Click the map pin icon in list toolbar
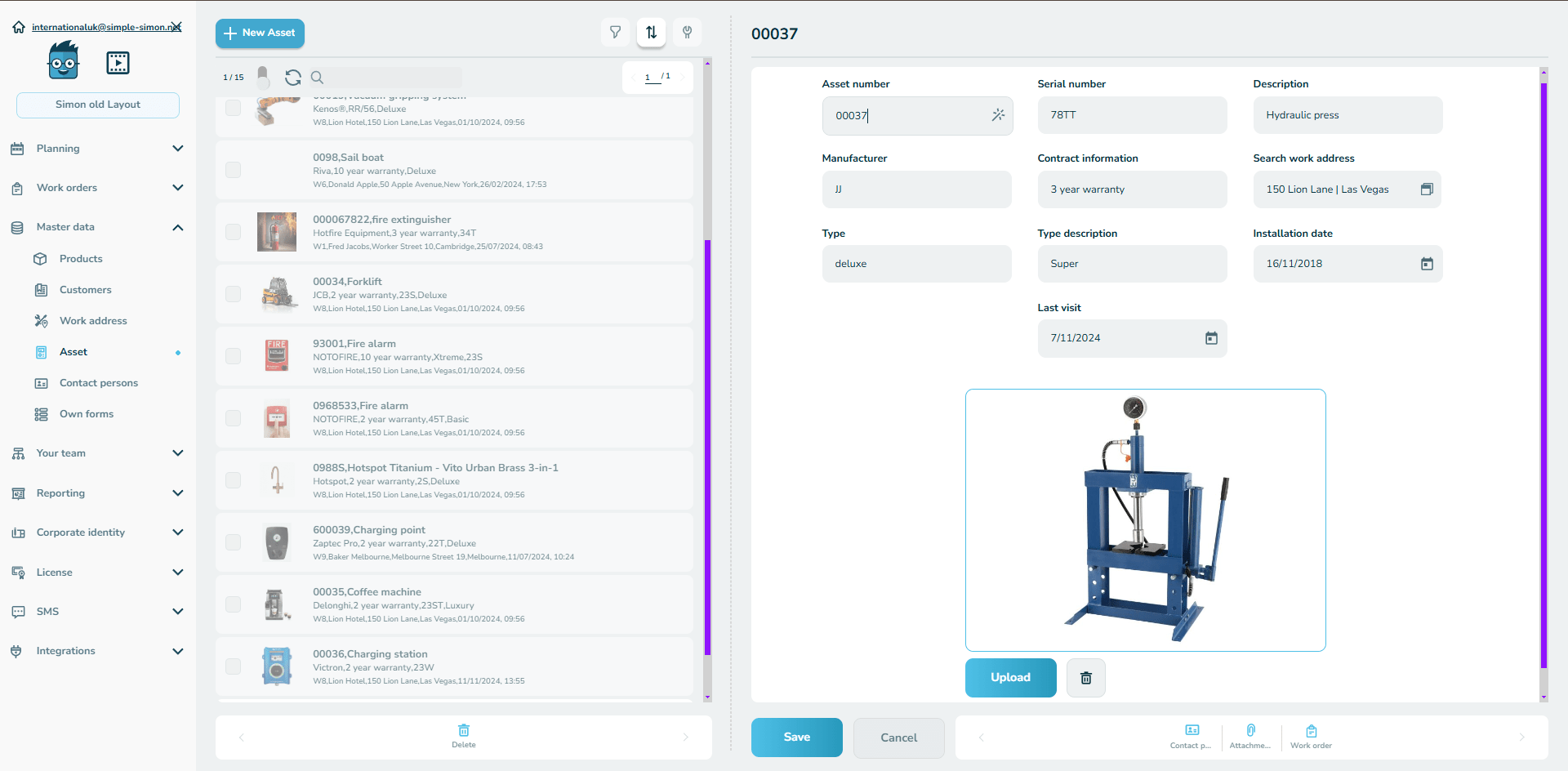The image size is (1568, 771). click(688, 33)
